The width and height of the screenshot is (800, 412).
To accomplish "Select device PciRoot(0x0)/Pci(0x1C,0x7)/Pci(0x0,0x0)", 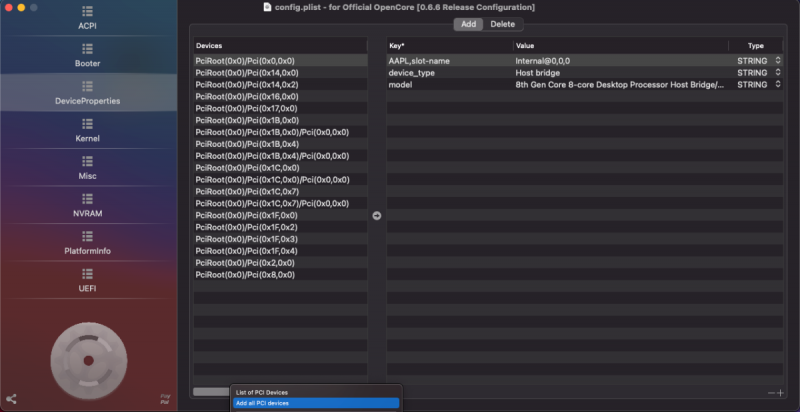I will [x=280, y=203].
